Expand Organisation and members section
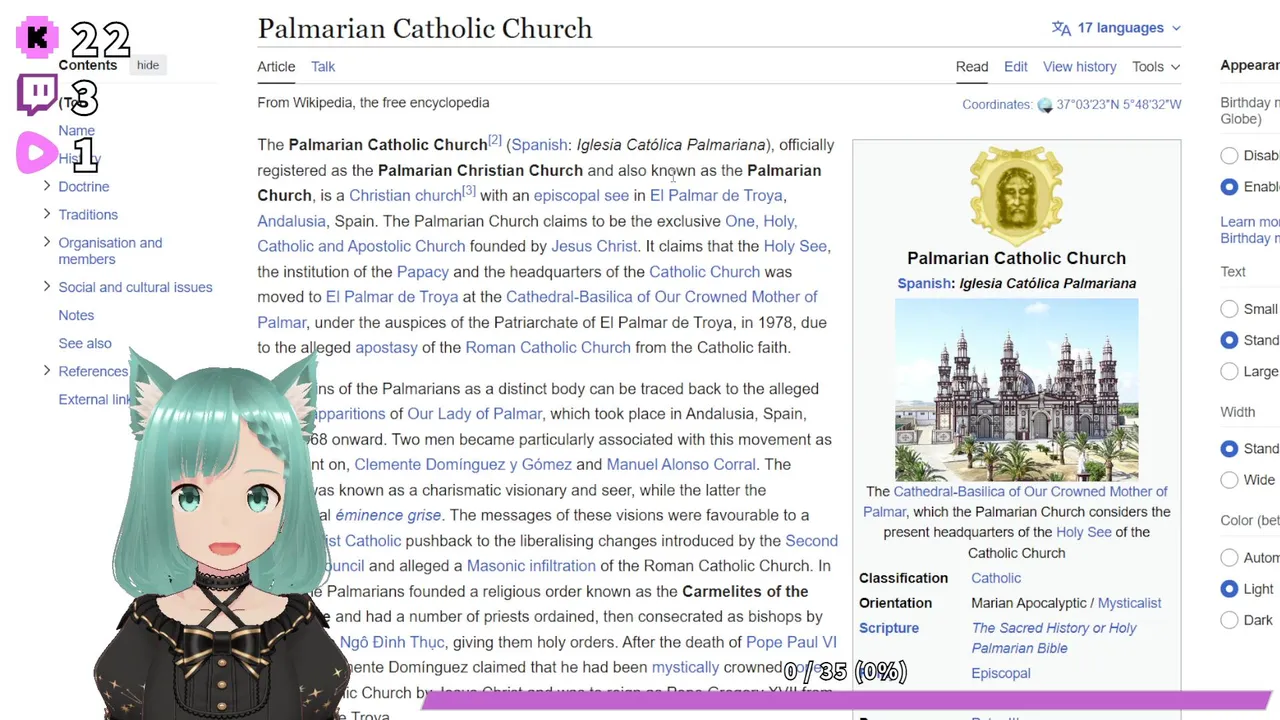The width and height of the screenshot is (1280, 720). pos(47,242)
